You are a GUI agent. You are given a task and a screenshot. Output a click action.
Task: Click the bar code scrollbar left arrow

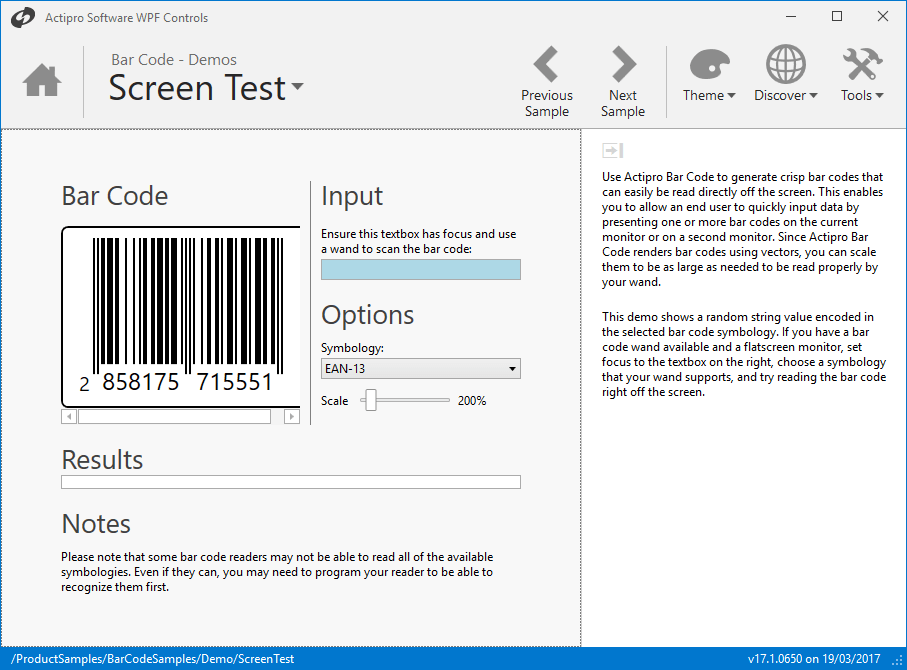tap(69, 416)
